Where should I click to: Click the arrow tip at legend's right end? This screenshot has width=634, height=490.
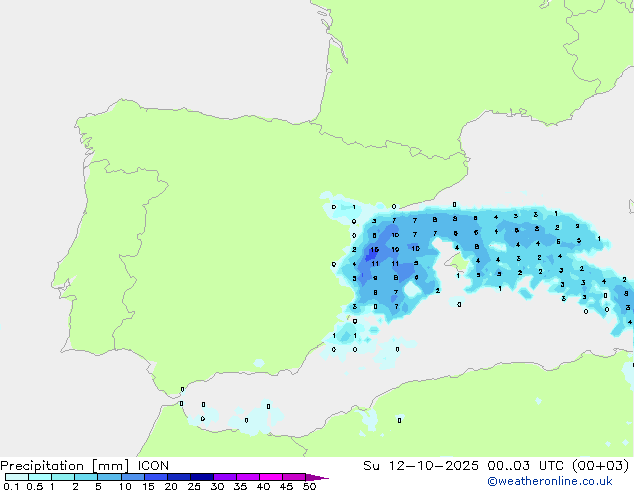point(323,478)
